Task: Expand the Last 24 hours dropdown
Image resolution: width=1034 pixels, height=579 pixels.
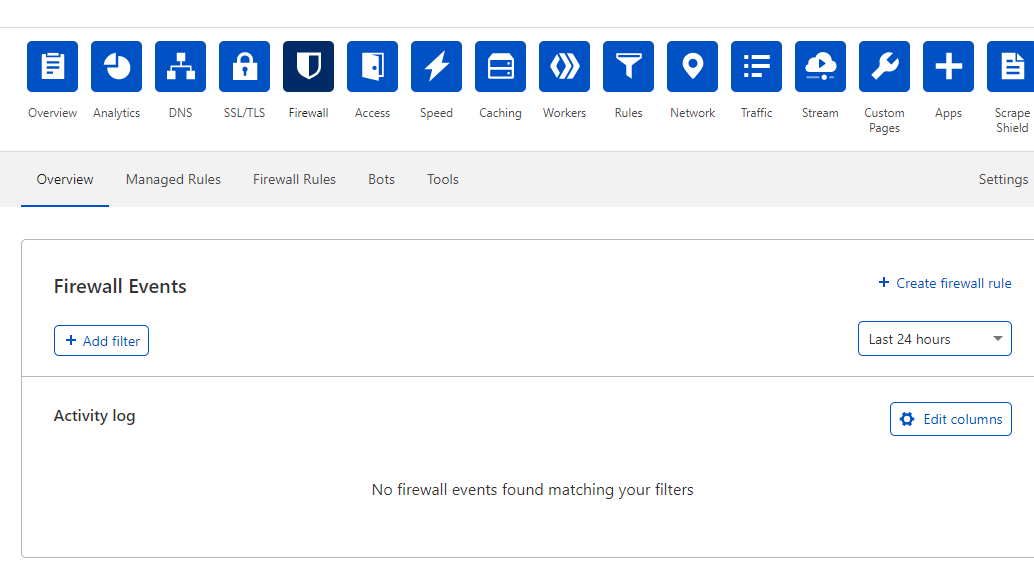Action: (x=934, y=339)
